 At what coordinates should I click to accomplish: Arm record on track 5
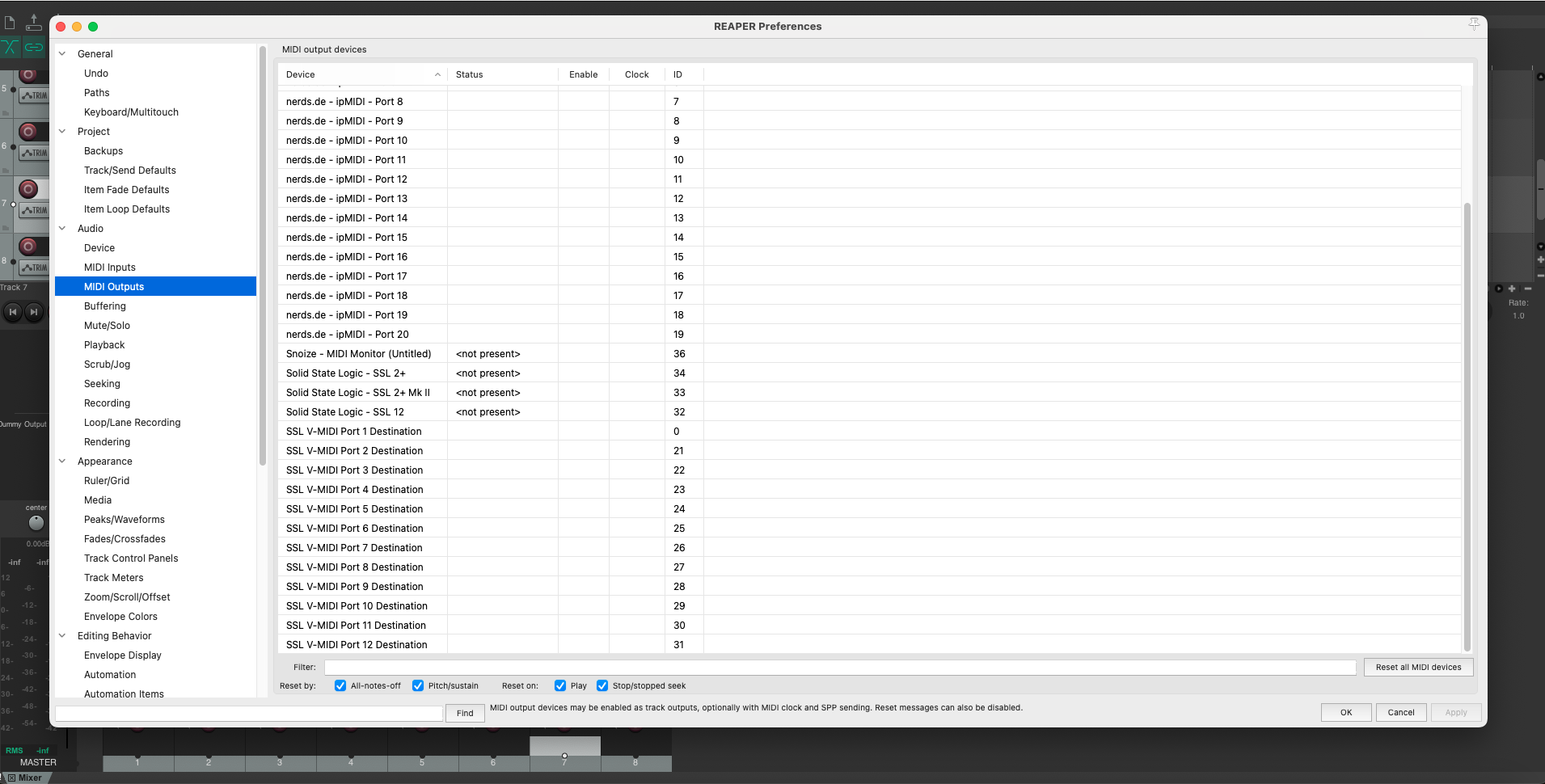(x=28, y=75)
